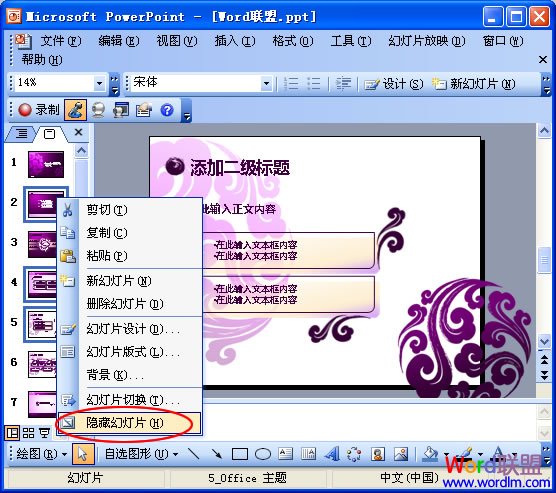Insert WordArt from drawing toolbar
This screenshot has height=493, width=556.
coord(332,454)
